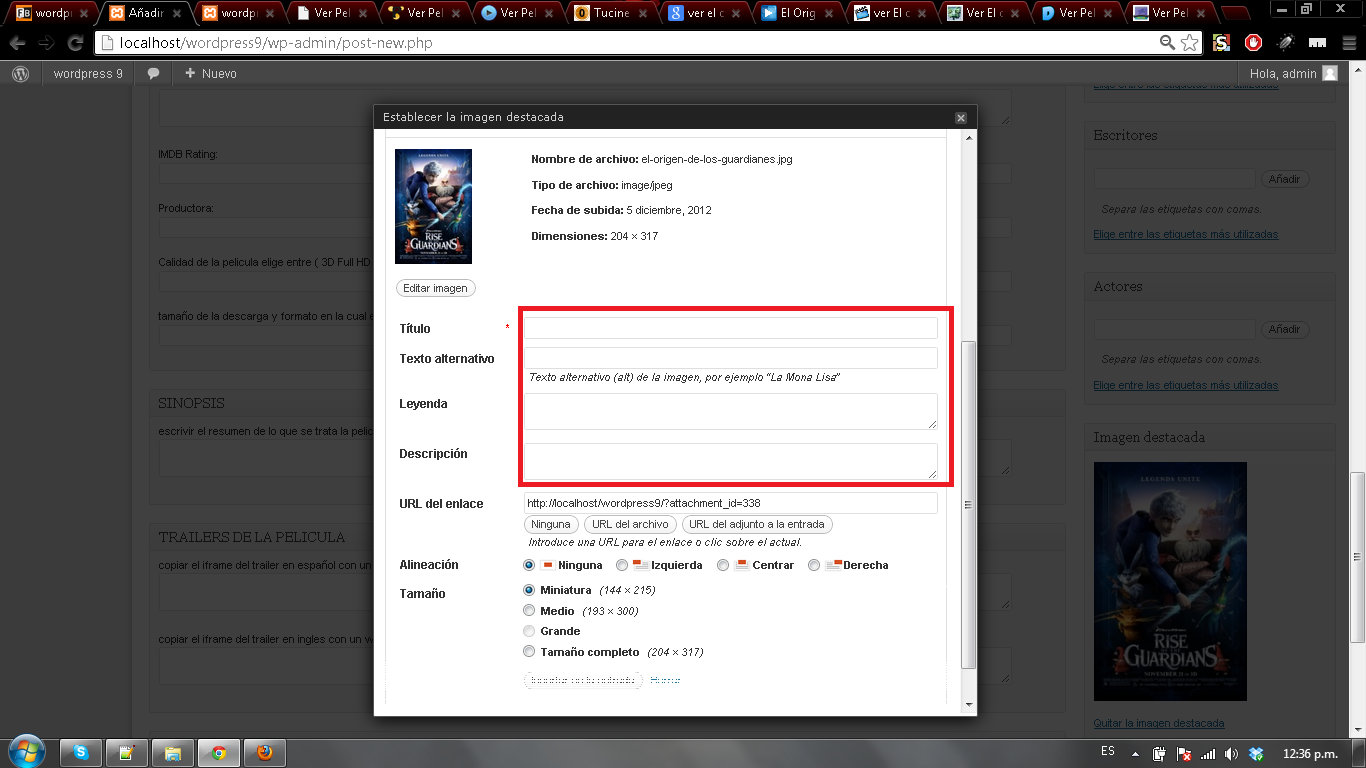
Task: Open the Hola, admin account menu
Action: coord(1293,73)
